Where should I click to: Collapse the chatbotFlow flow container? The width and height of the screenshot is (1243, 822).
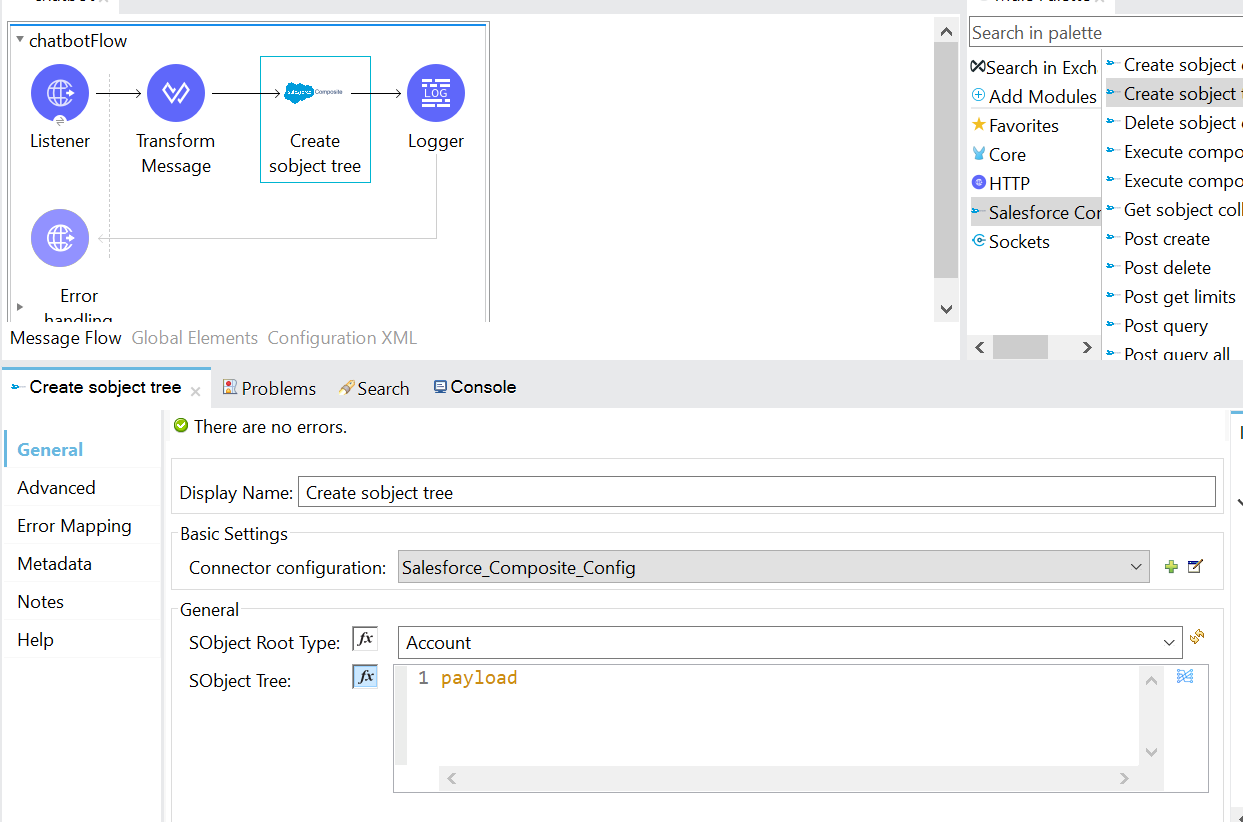20,41
